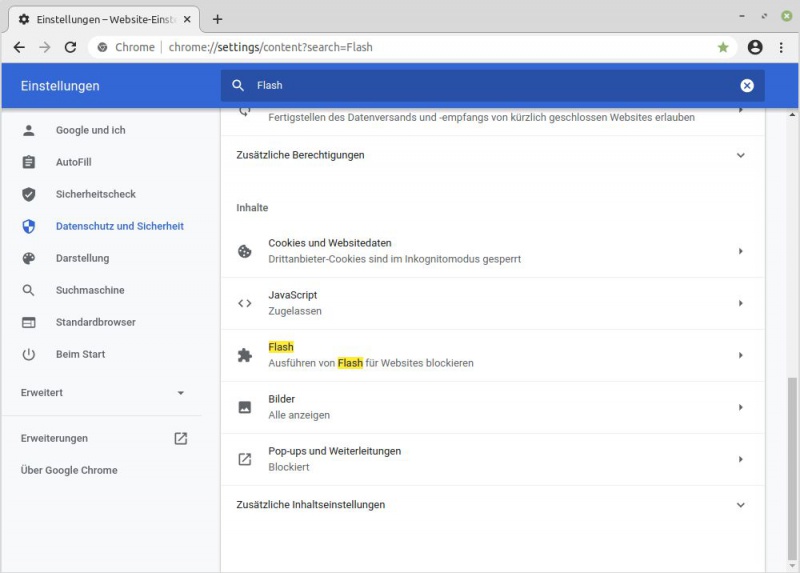The height and width of the screenshot is (573, 800).
Task: Expand Zusätzliche Inhaltseinstellungen section
Action: coord(740,505)
